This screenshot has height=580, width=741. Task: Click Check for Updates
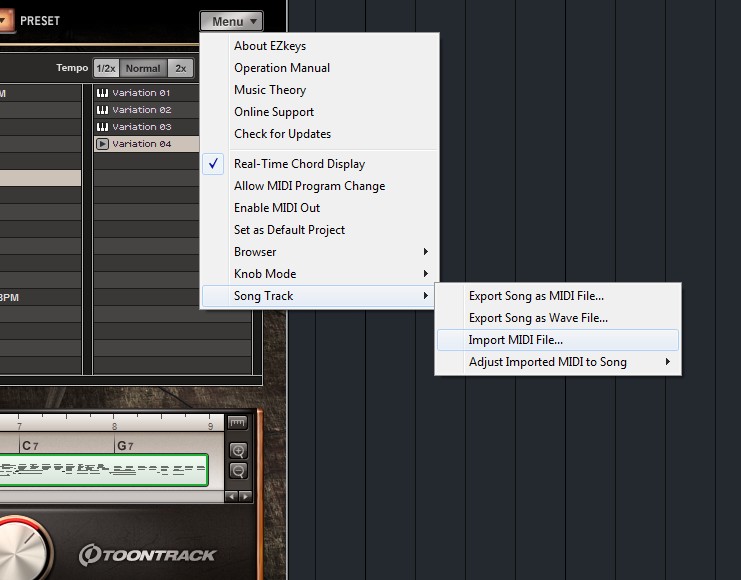tap(319, 134)
